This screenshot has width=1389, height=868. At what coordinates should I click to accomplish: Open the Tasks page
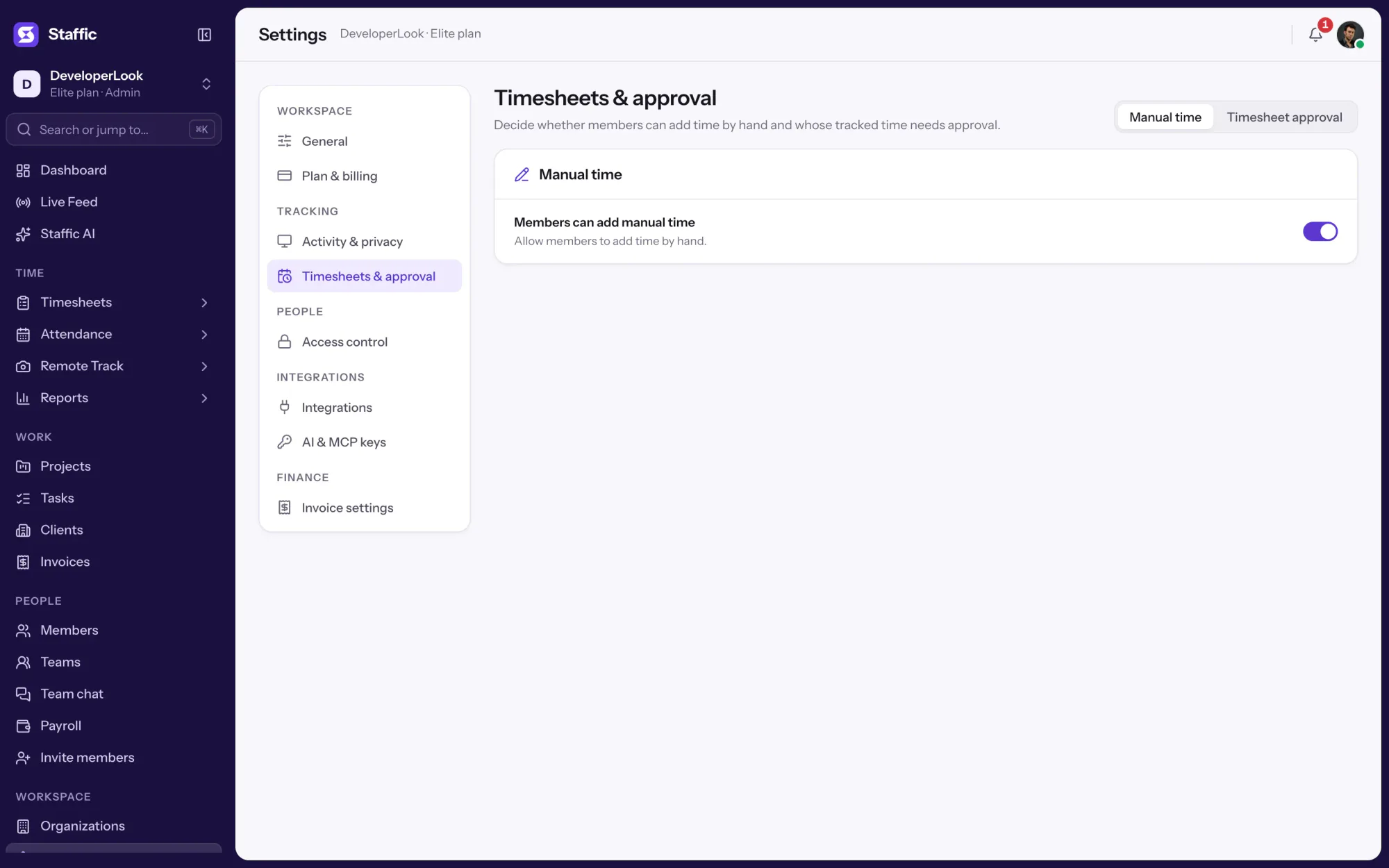(x=114, y=498)
